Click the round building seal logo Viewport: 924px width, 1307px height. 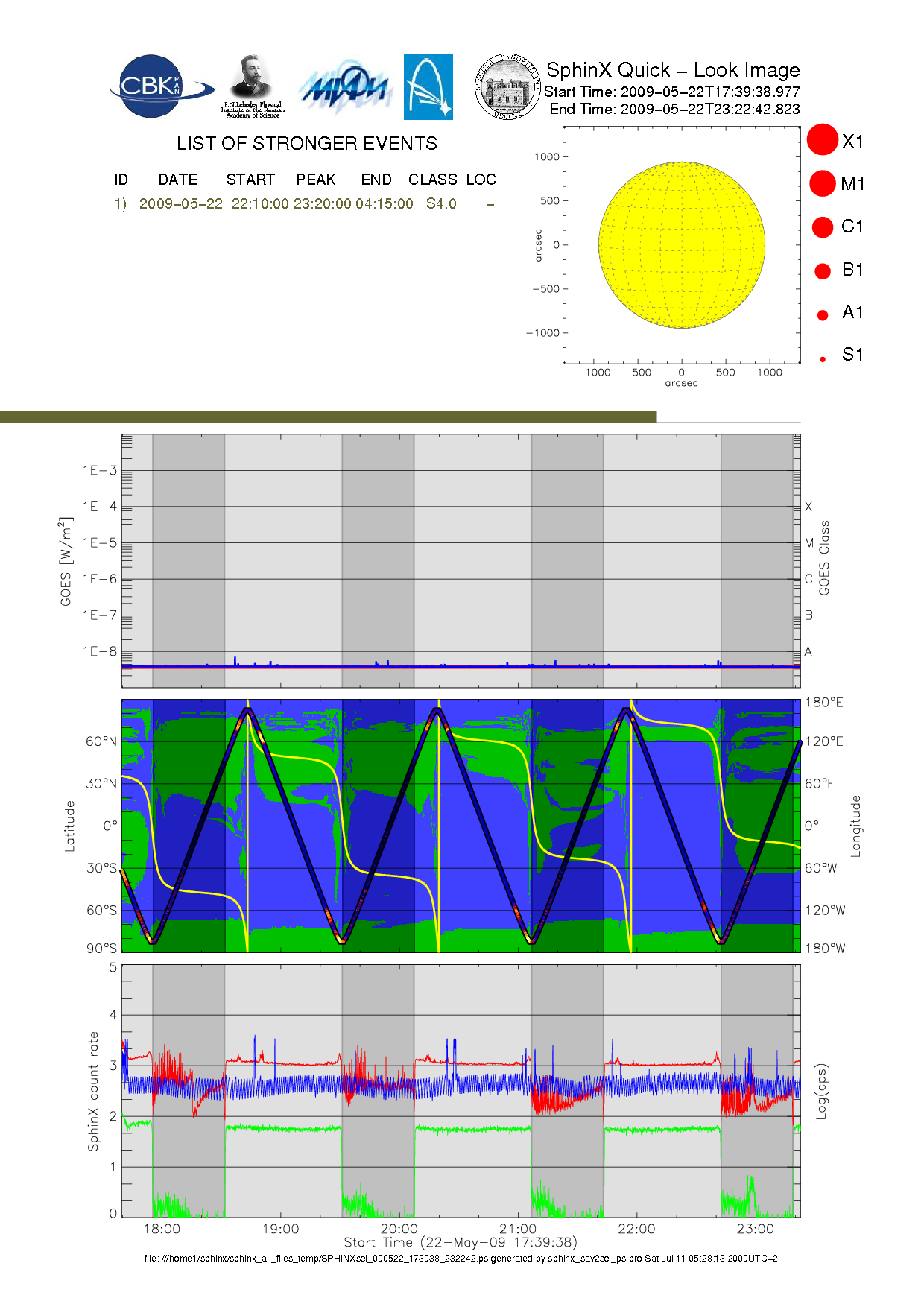(x=508, y=87)
